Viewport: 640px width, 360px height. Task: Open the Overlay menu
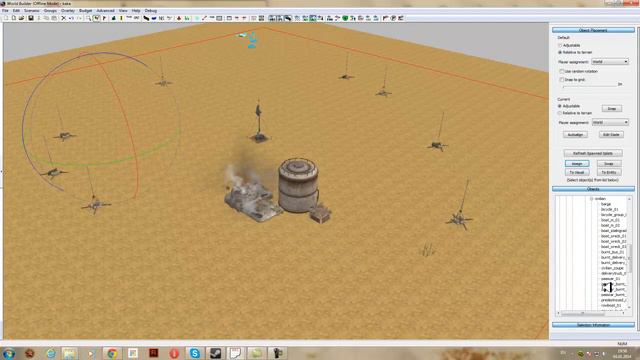point(68,11)
